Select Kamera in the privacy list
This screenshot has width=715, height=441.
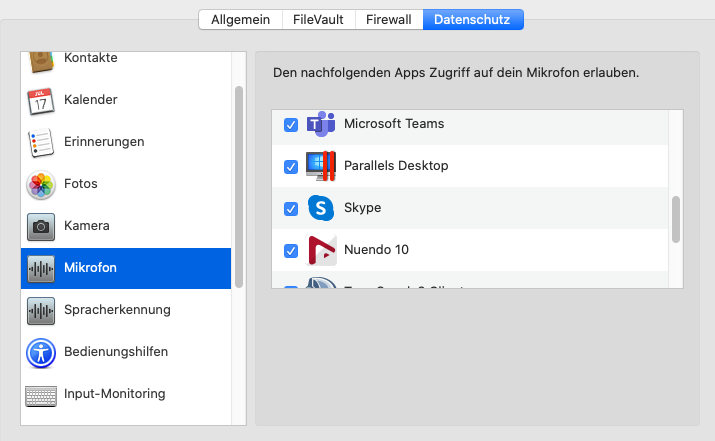(126, 226)
